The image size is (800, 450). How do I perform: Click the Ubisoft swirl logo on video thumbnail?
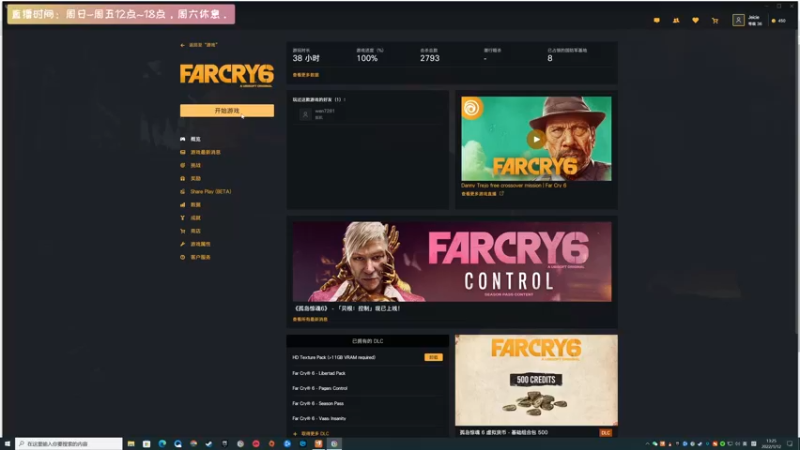471,108
